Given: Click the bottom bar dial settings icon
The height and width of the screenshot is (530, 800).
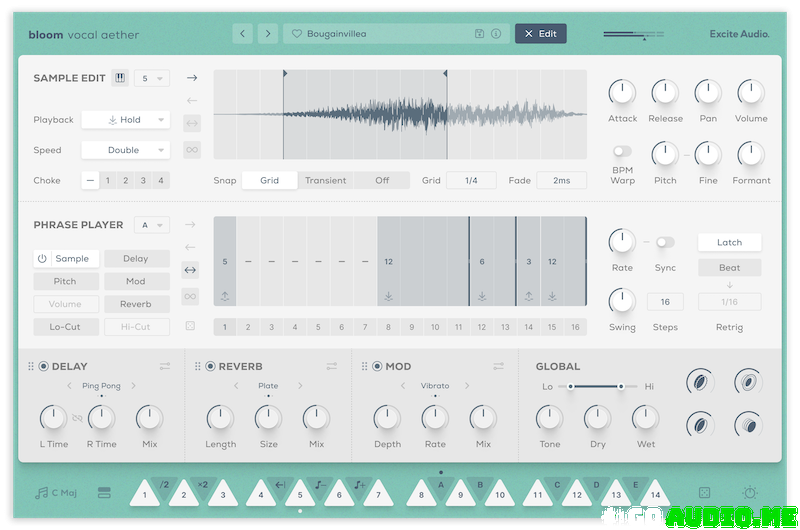Looking at the screenshot, I should click(750, 493).
